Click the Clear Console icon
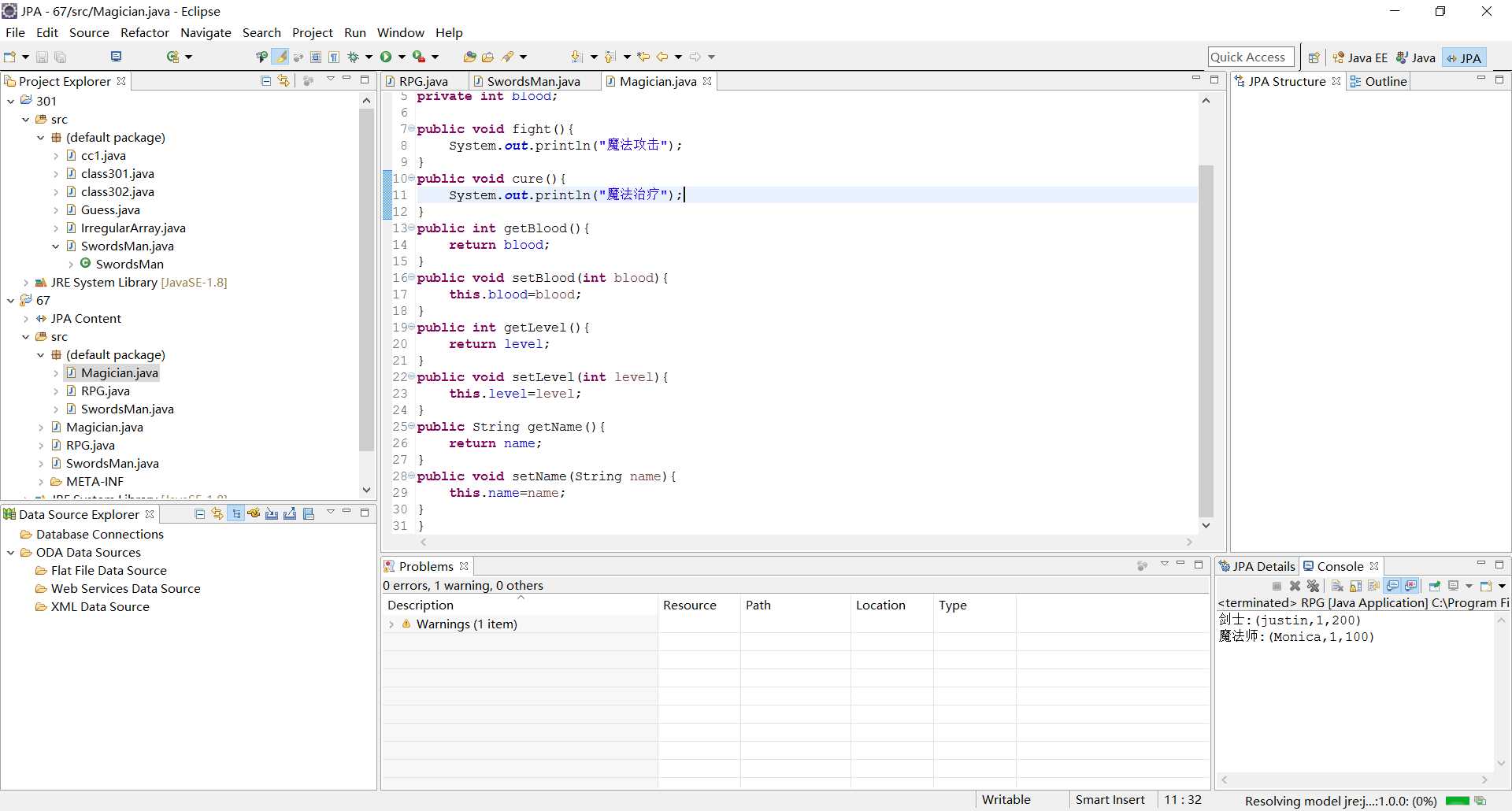The width and height of the screenshot is (1512, 811). (x=1337, y=586)
